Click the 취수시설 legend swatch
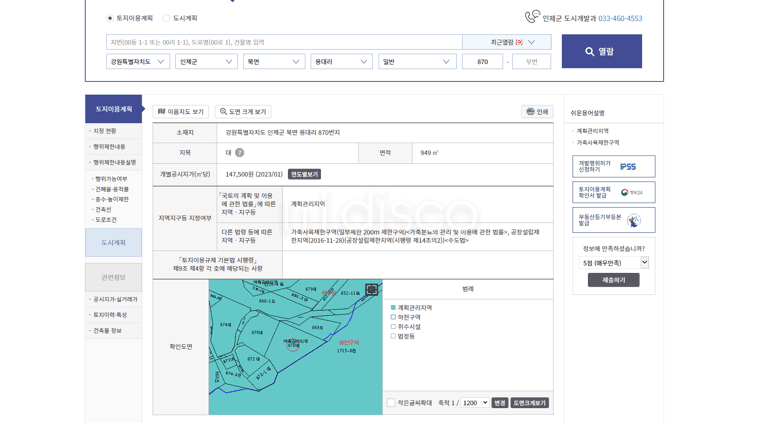Image resolution: width=760 pixels, height=423 pixels. pos(393,327)
